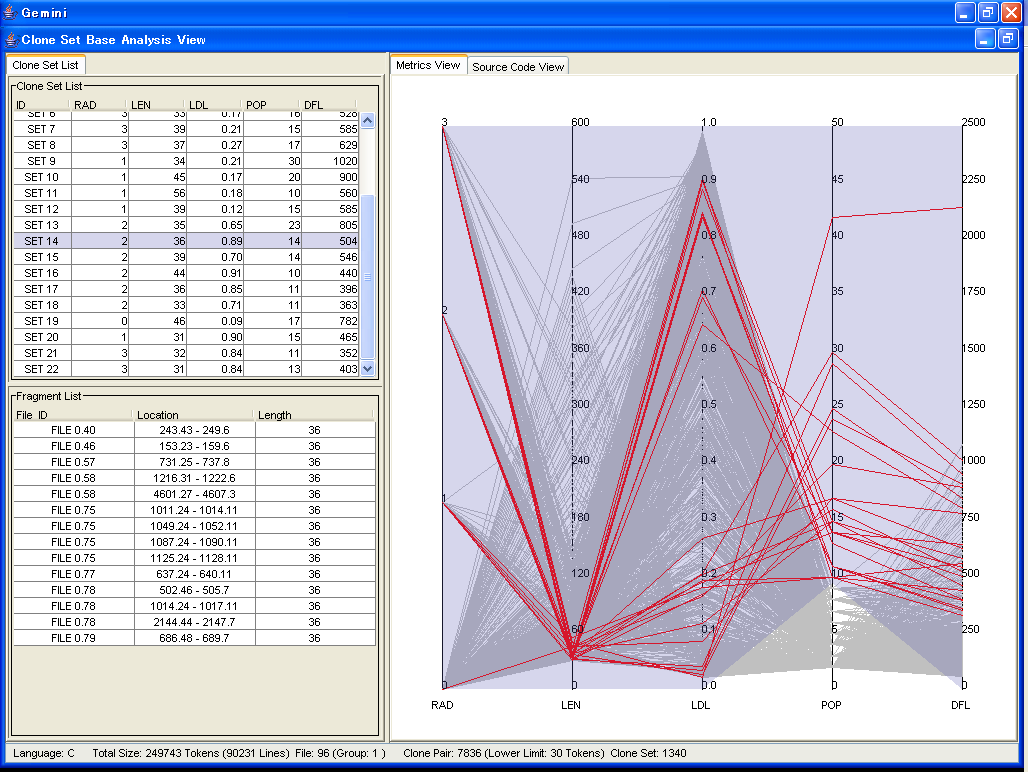The height and width of the screenshot is (772, 1028).
Task: Click the DFL column header in clone list
Action: pos(328,105)
